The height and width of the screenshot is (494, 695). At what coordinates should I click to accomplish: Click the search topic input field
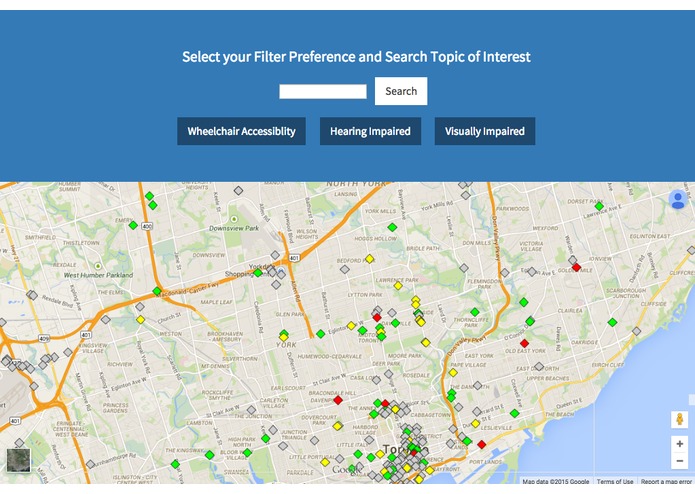[323, 91]
